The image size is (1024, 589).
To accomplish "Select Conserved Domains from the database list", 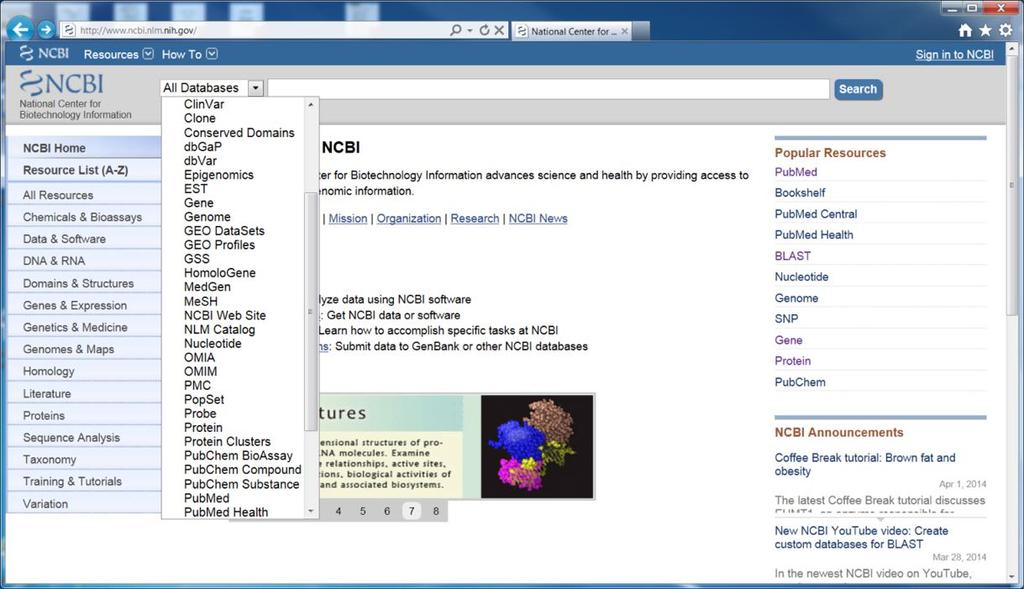I will [239, 133].
